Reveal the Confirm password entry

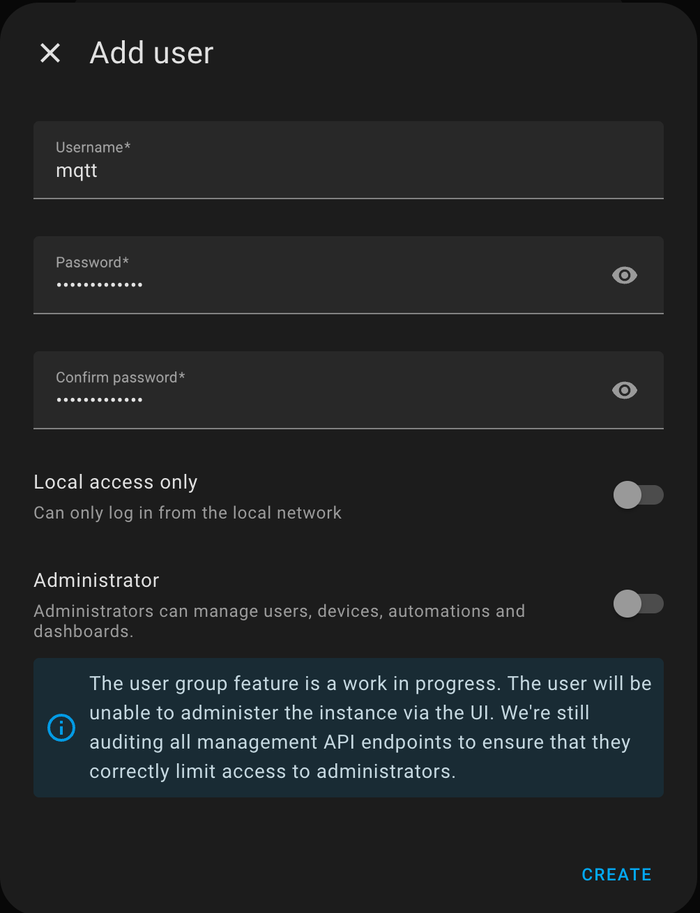pyautogui.click(x=624, y=390)
